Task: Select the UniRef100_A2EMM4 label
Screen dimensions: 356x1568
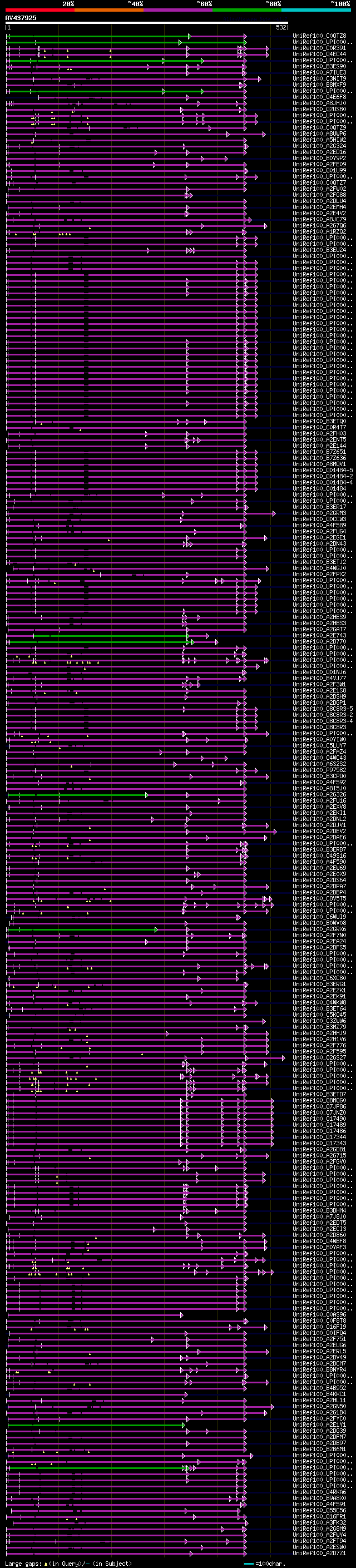Action: click(x=319, y=207)
